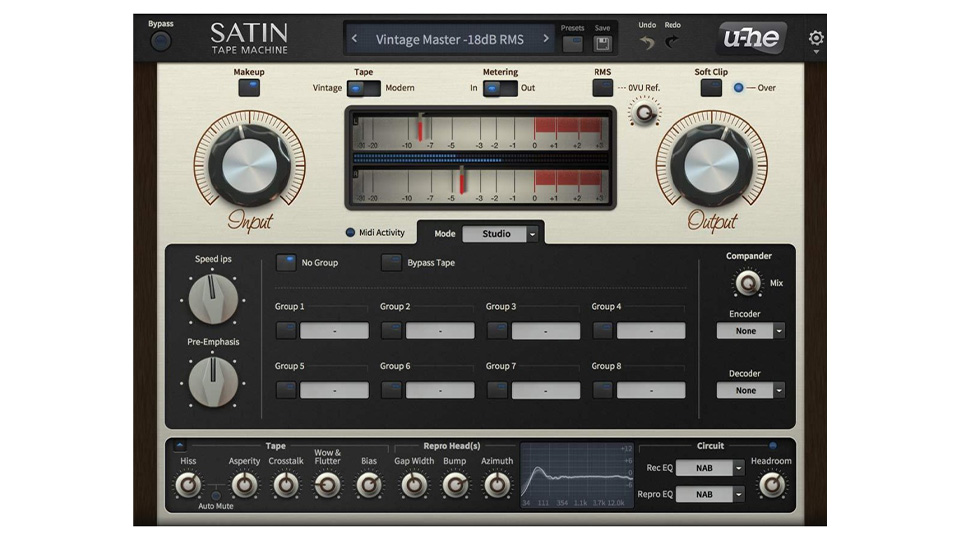
Task: Click the Save preset floppy disk icon
Action: [602, 44]
